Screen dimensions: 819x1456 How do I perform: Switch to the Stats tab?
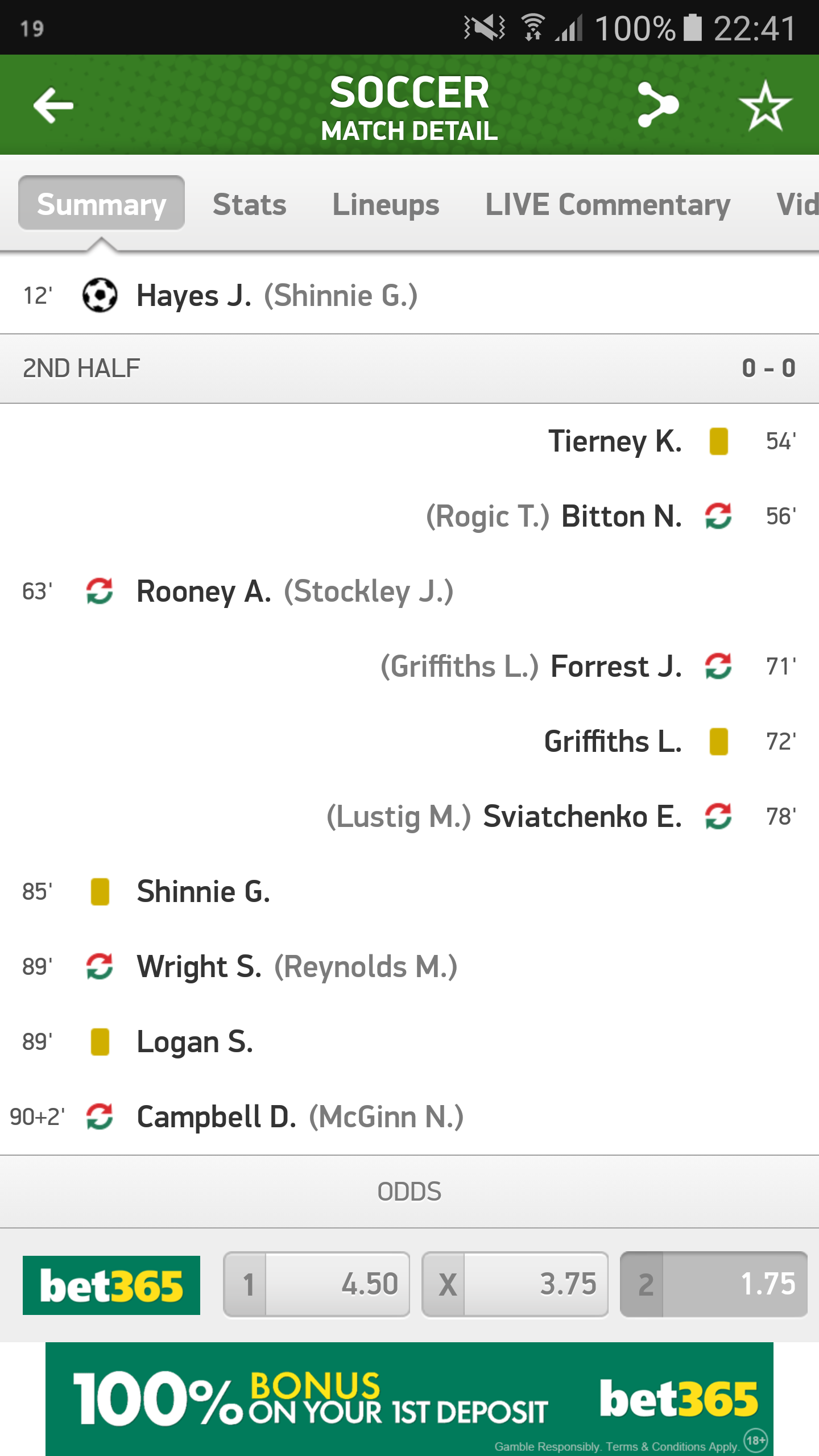pos(249,205)
